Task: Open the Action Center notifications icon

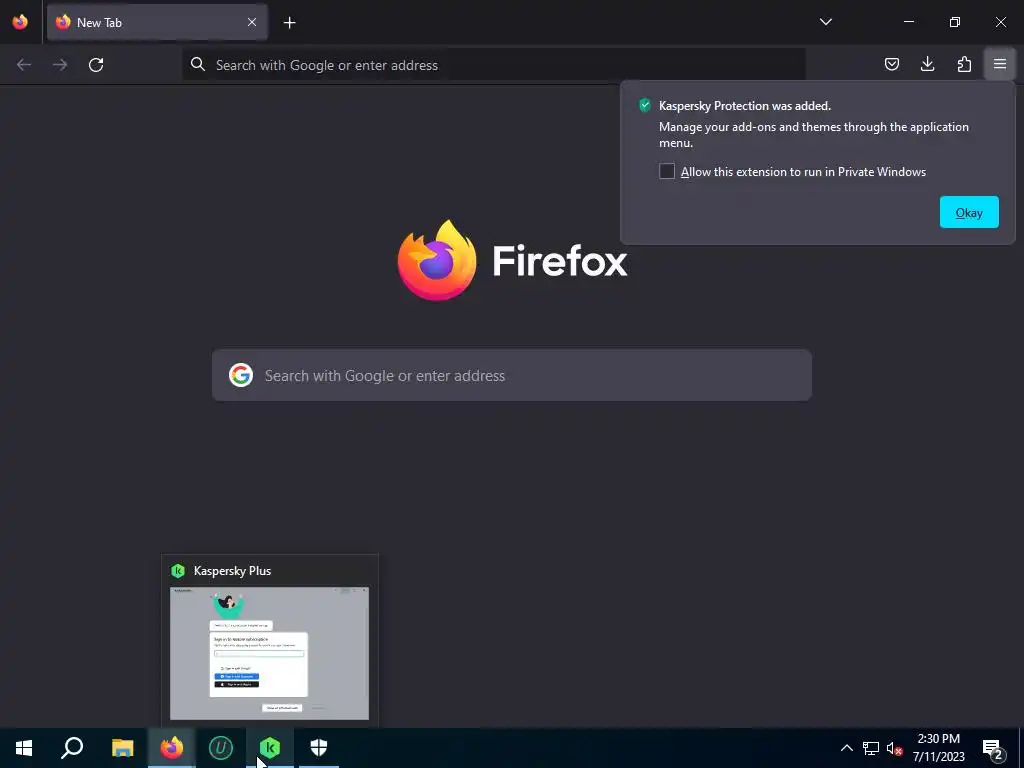Action: 993,748
